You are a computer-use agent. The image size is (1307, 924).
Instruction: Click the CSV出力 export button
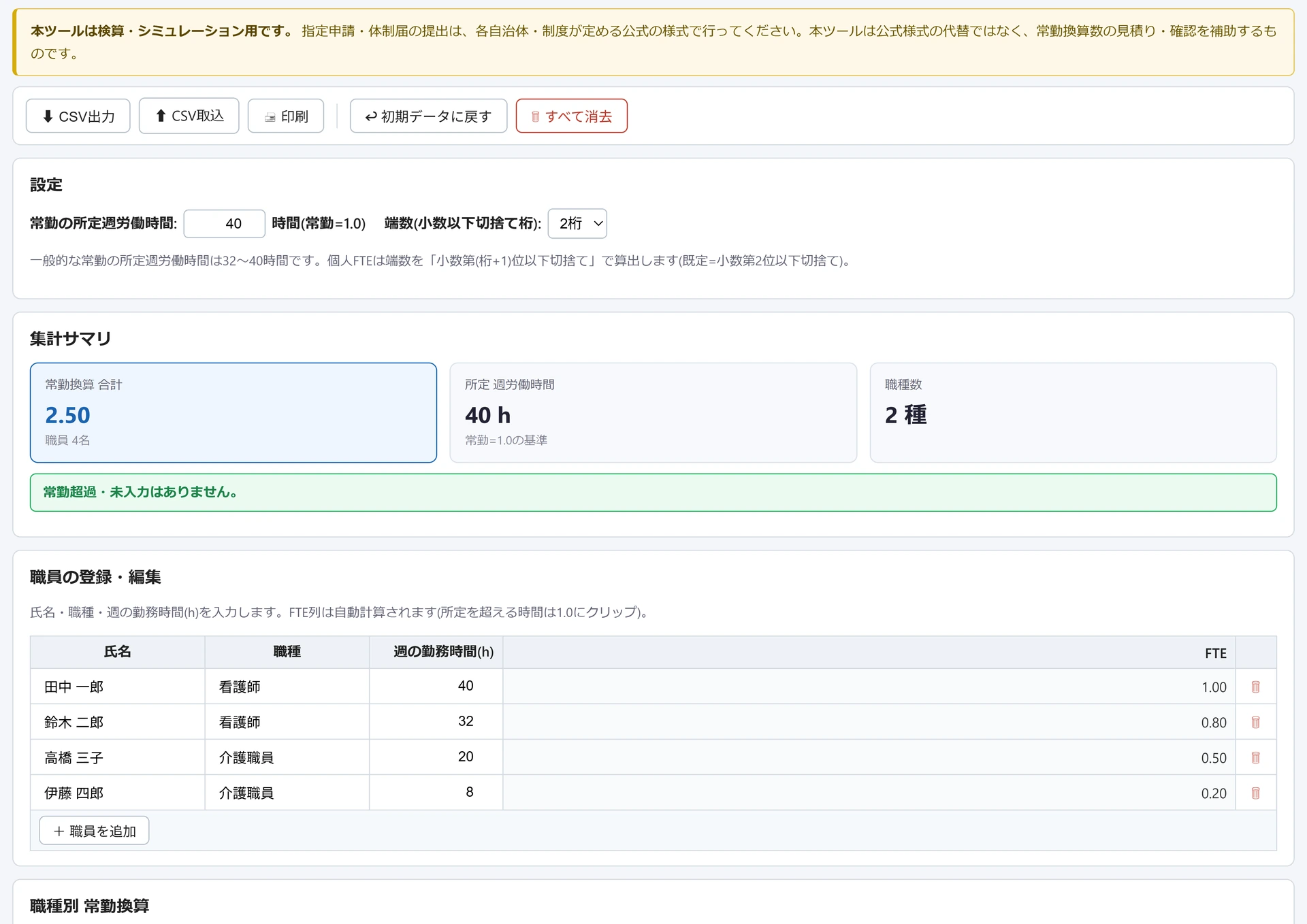[x=78, y=116]
